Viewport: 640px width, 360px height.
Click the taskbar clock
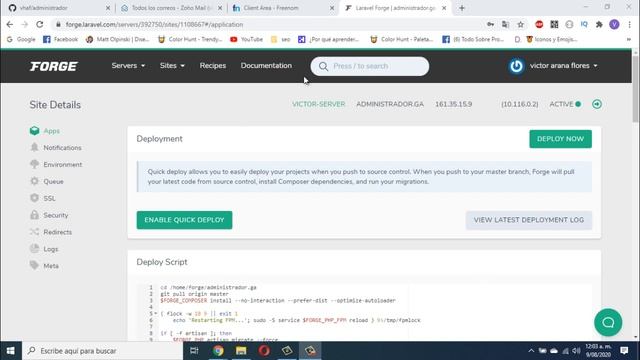coord(598,351)
